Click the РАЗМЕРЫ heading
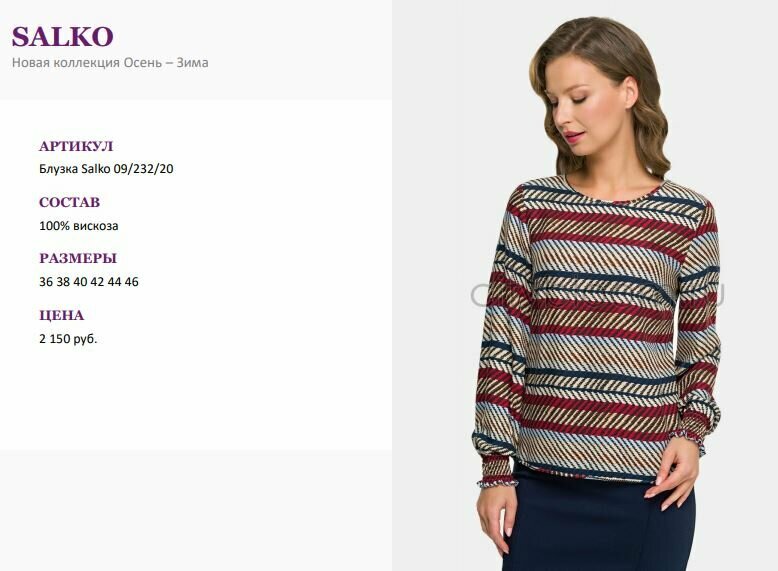This screenshot has height=571, width=778. click(78, 258)
